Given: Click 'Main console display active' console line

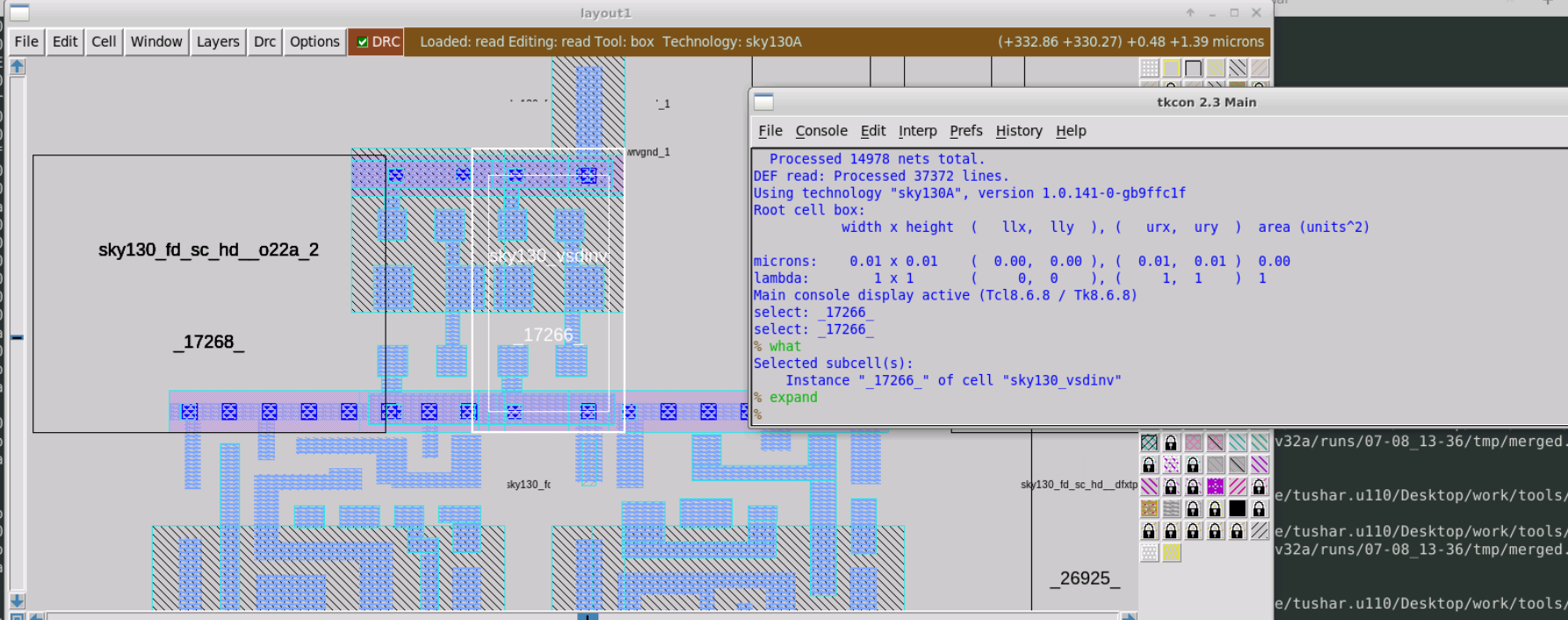Looking at the screenshot, I should [x=945, y=295].
